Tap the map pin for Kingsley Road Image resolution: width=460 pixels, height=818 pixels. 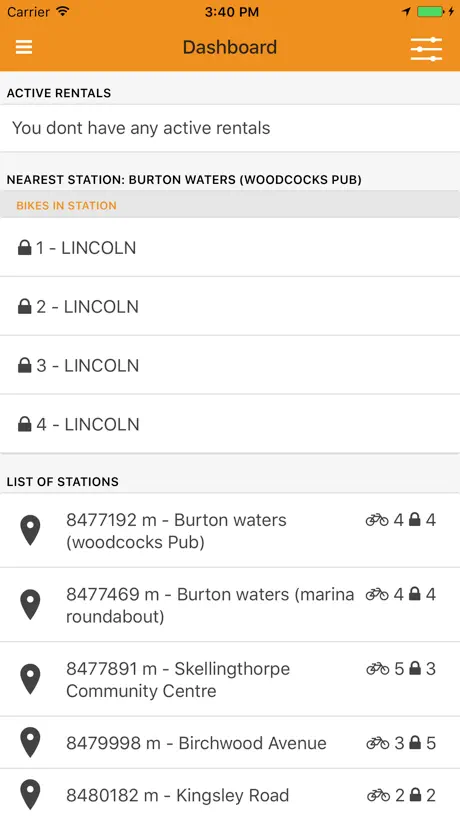pos(30,795)
